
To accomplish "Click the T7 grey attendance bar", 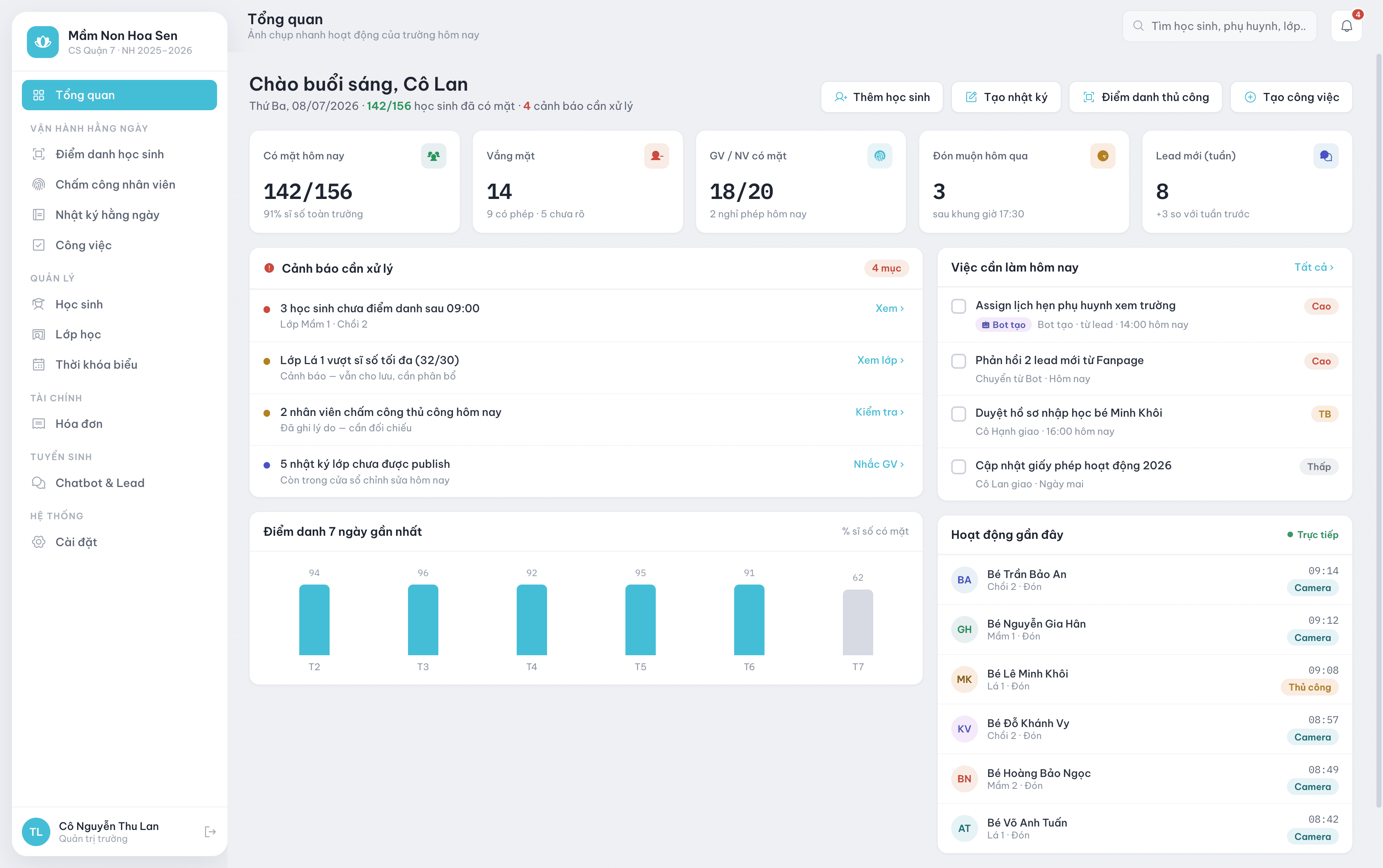I will [x=858, y=622].
